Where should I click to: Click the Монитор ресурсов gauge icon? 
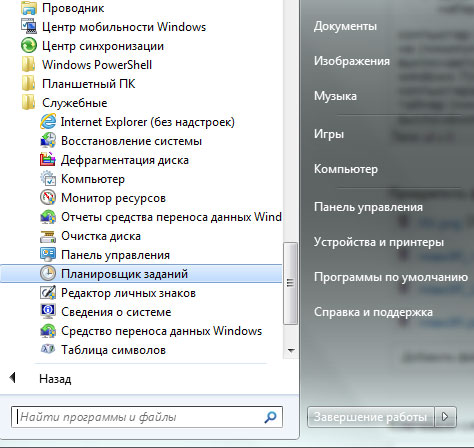(x=48, y=197)
